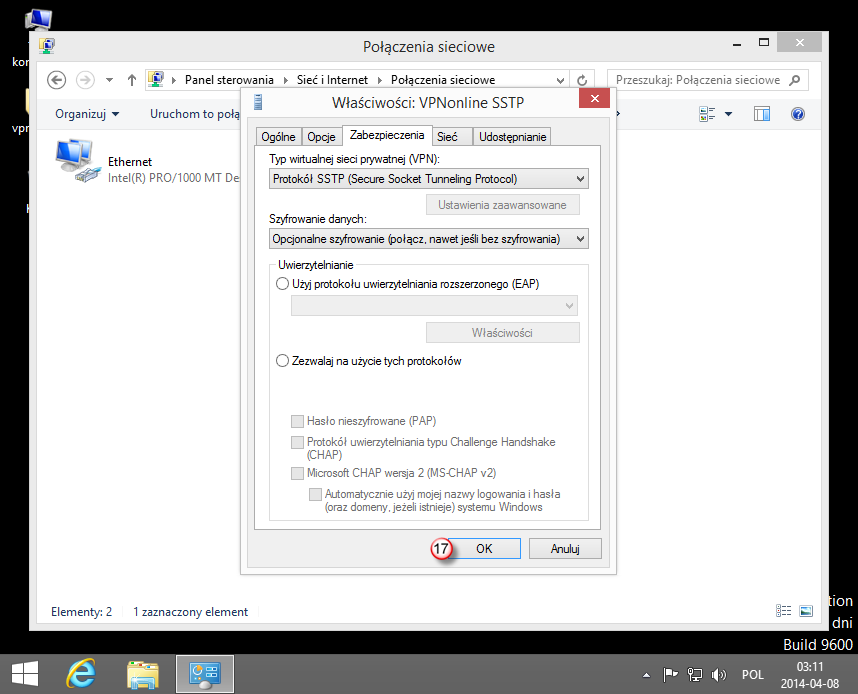Screen dimensions: 858x694
Task: Close the Właściwości VPNonline SSTP dialog
Action: [594, 99]
